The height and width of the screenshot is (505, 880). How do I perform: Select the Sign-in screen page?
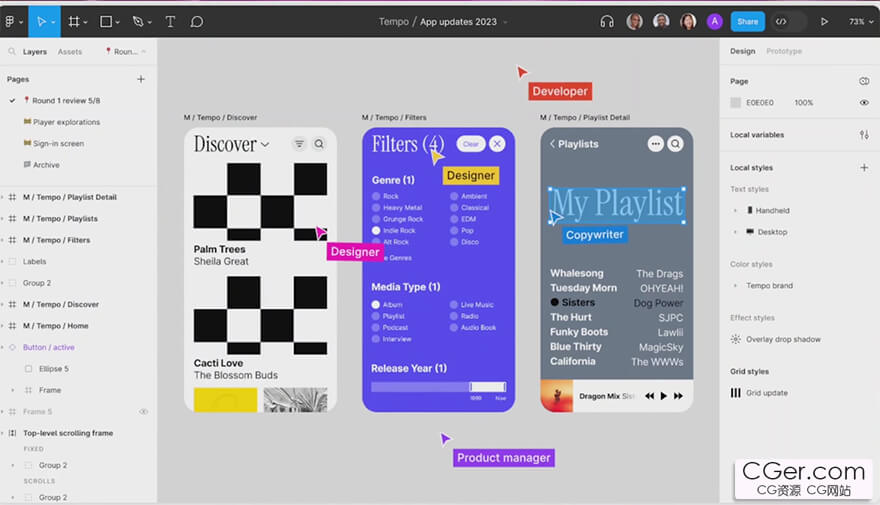(58, 143)
